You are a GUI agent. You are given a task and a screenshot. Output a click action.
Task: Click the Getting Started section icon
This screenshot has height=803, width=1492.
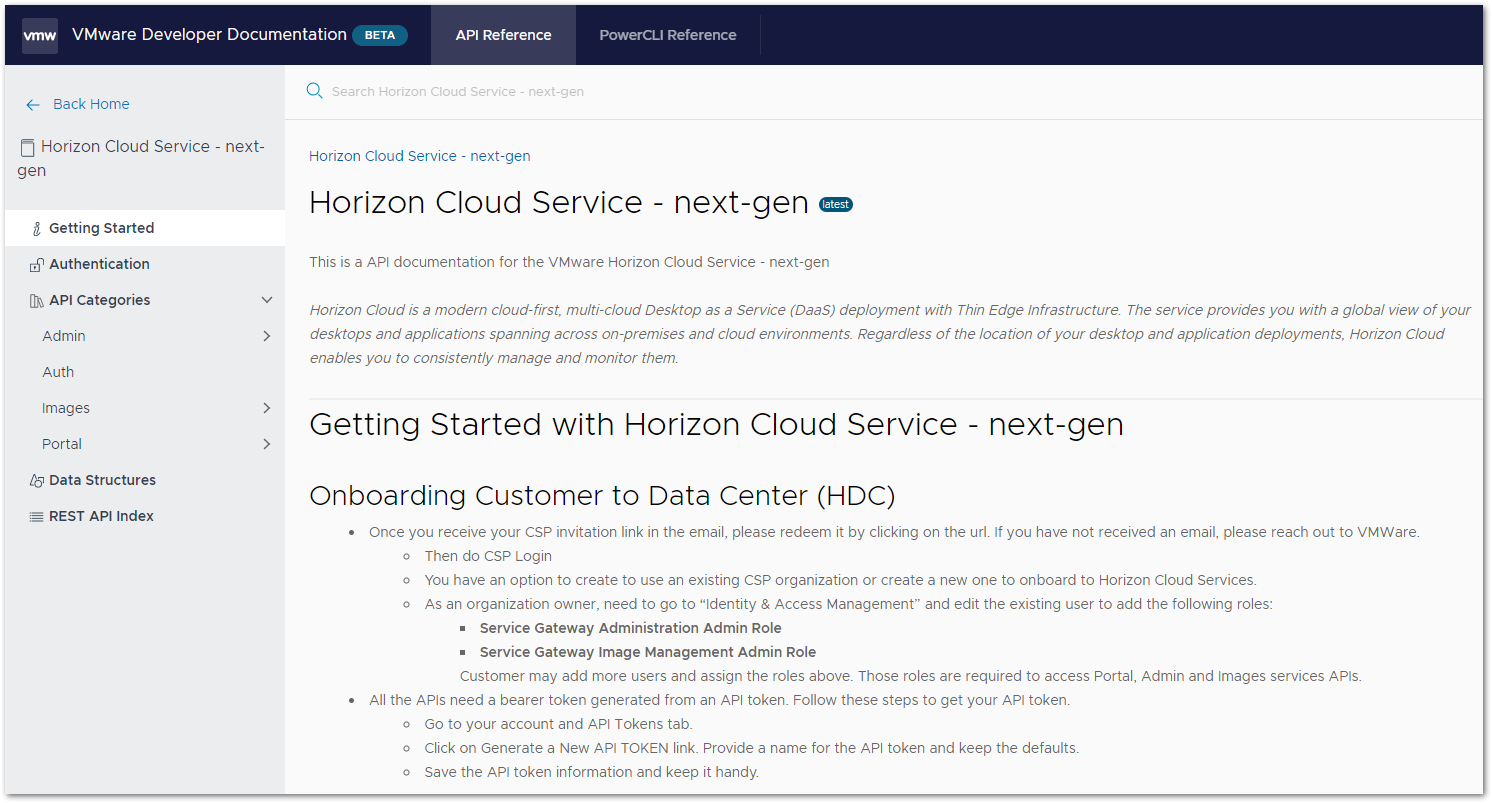coord(35,227)
